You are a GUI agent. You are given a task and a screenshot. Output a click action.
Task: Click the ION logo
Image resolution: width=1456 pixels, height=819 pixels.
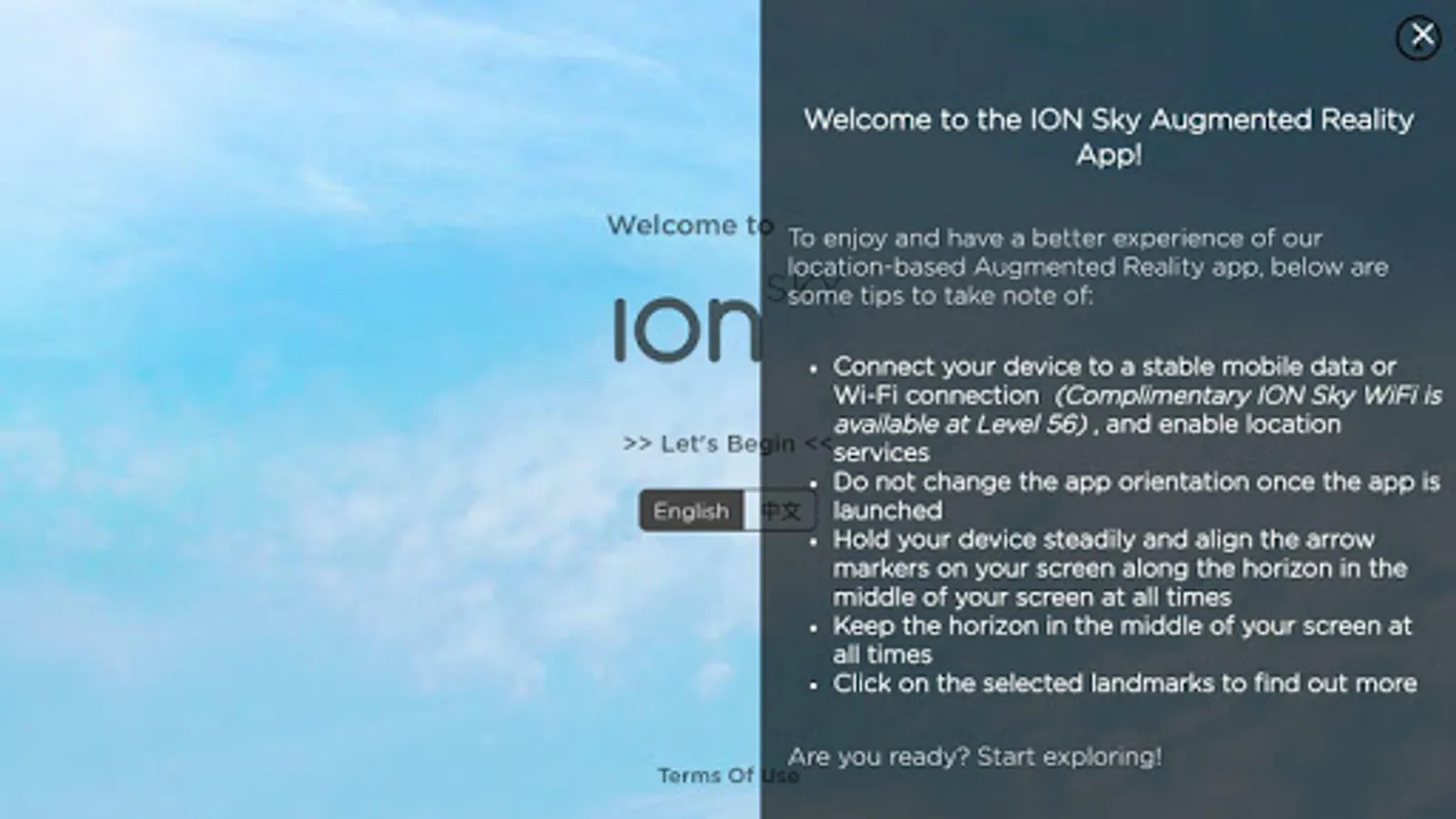[687, 328]
